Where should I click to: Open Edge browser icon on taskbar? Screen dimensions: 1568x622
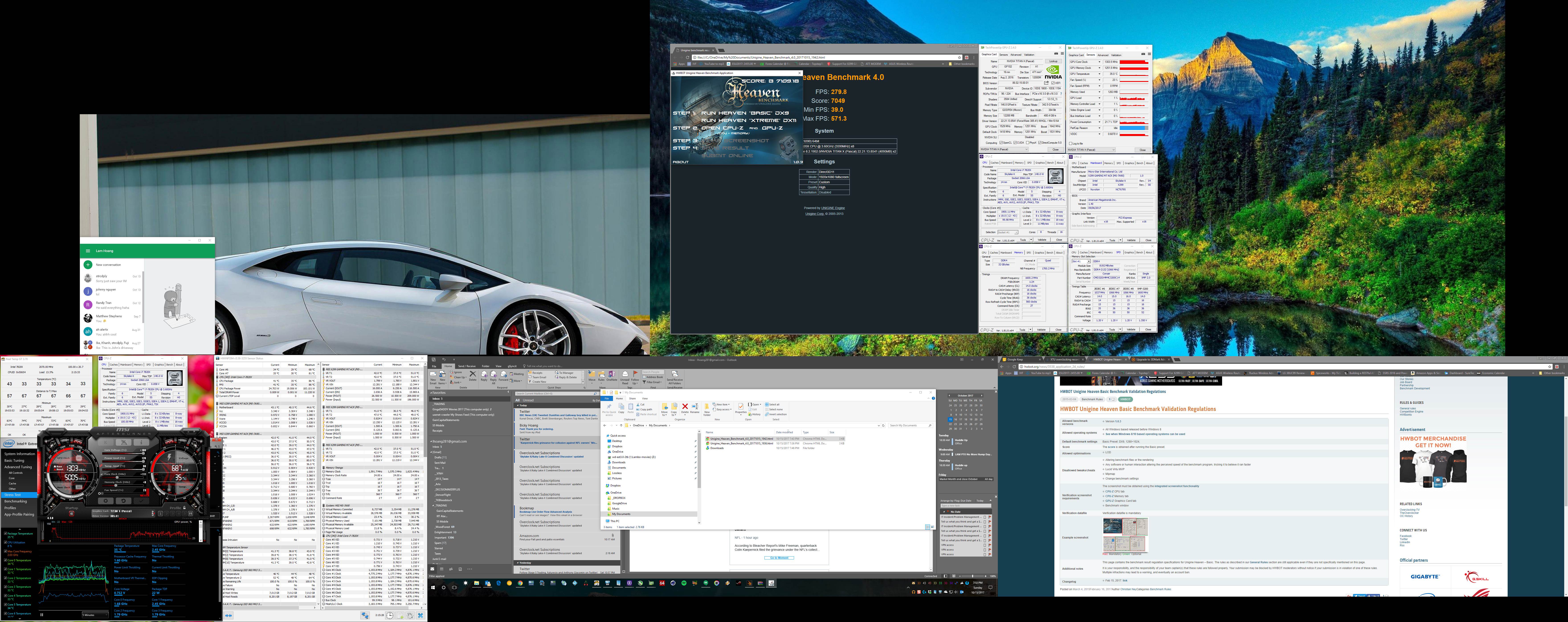[498, 583]
